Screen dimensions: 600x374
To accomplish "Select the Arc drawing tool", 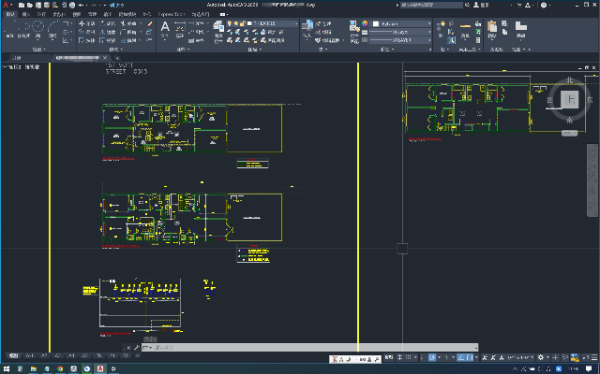I will click(53, 29).
